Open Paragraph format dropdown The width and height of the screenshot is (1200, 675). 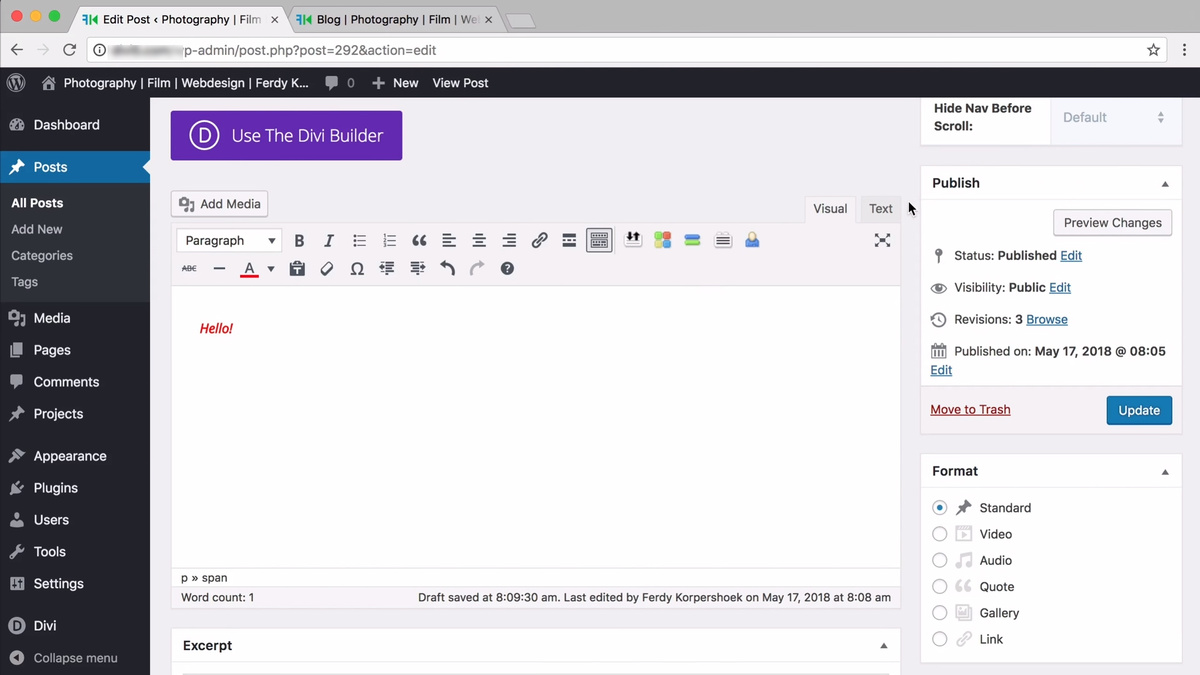(x=229, y=241)
